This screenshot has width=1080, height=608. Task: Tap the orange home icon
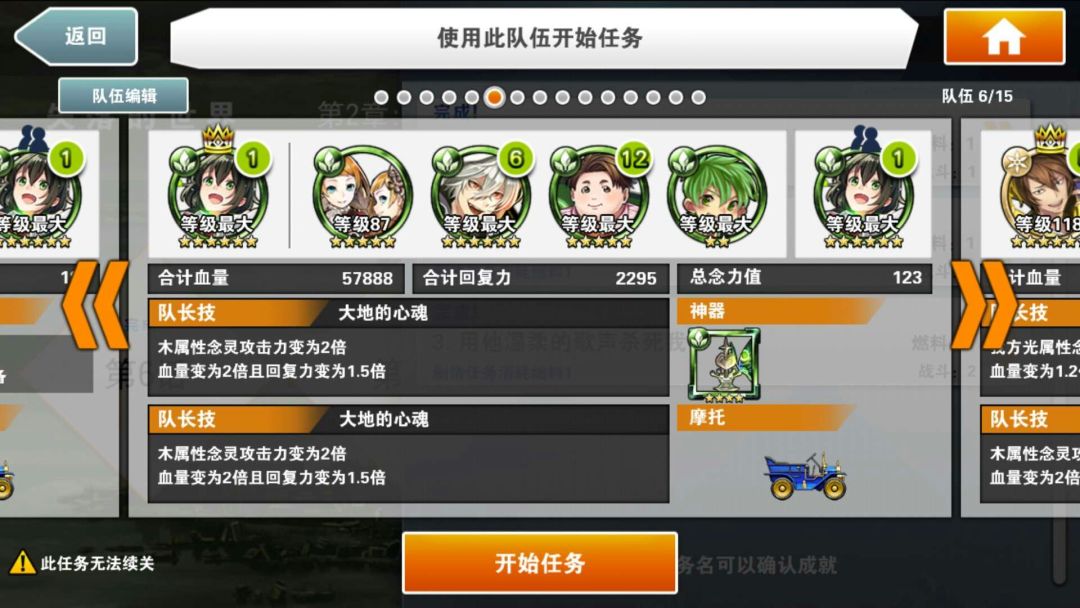(1004, 36)
